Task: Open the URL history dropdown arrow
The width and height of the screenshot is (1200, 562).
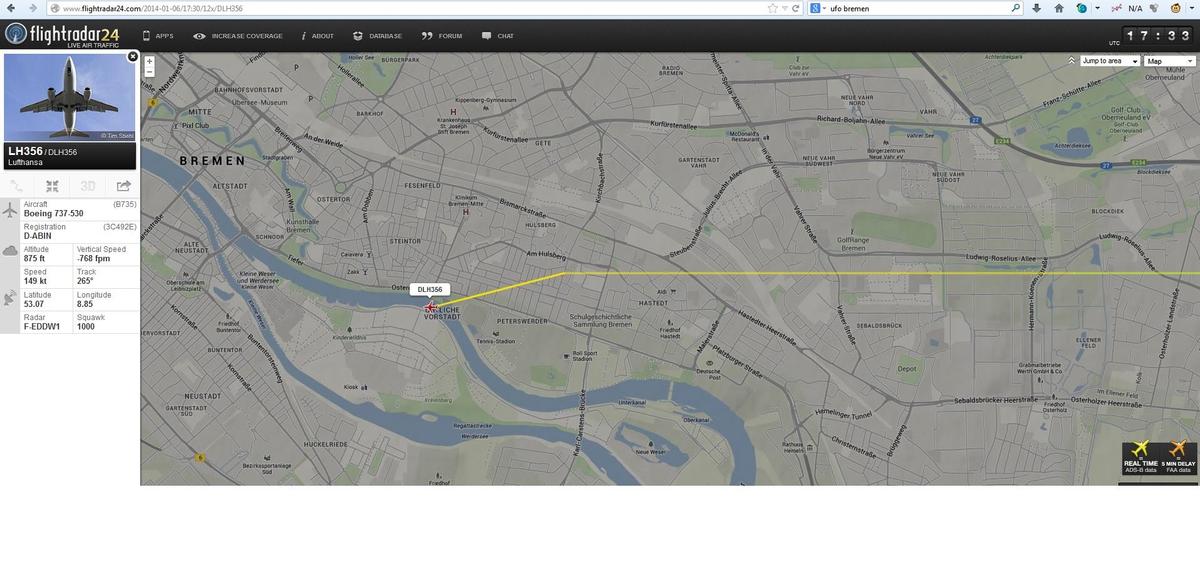Action: (x=785, y=8)
